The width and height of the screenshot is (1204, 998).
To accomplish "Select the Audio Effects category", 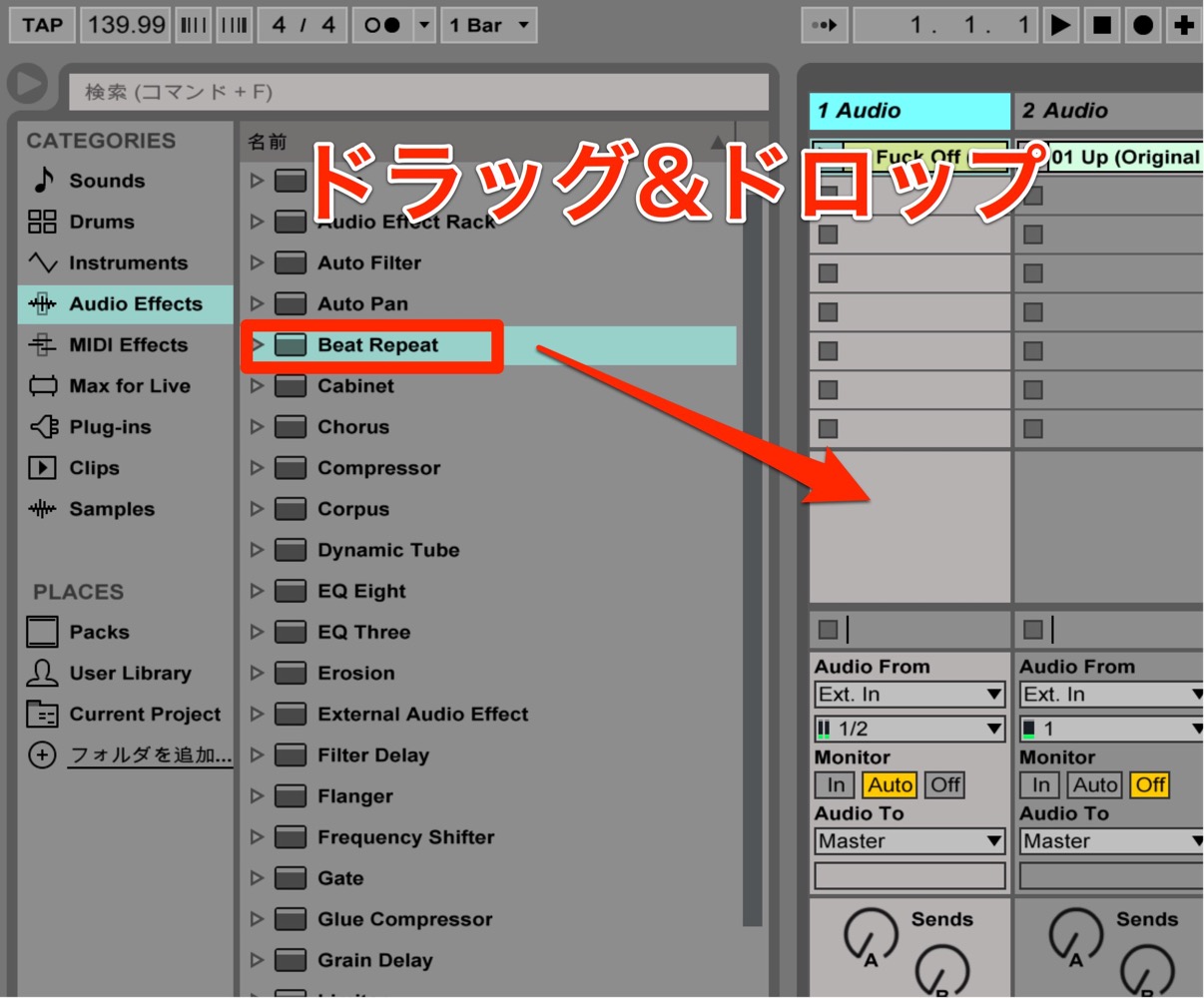I will point(126,303).
